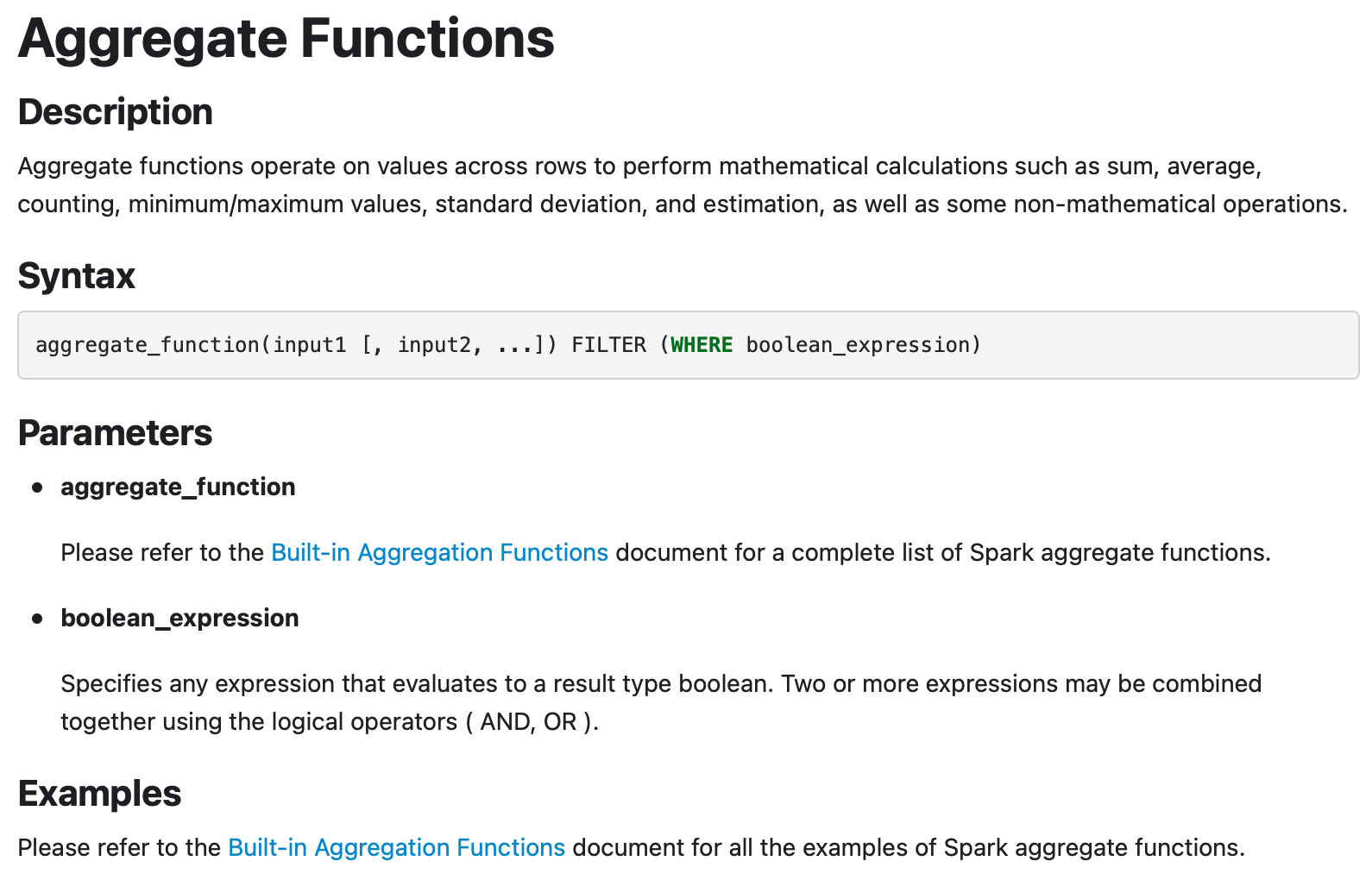Click the bullet beside aggregate_function

click(x=37, y=487)
